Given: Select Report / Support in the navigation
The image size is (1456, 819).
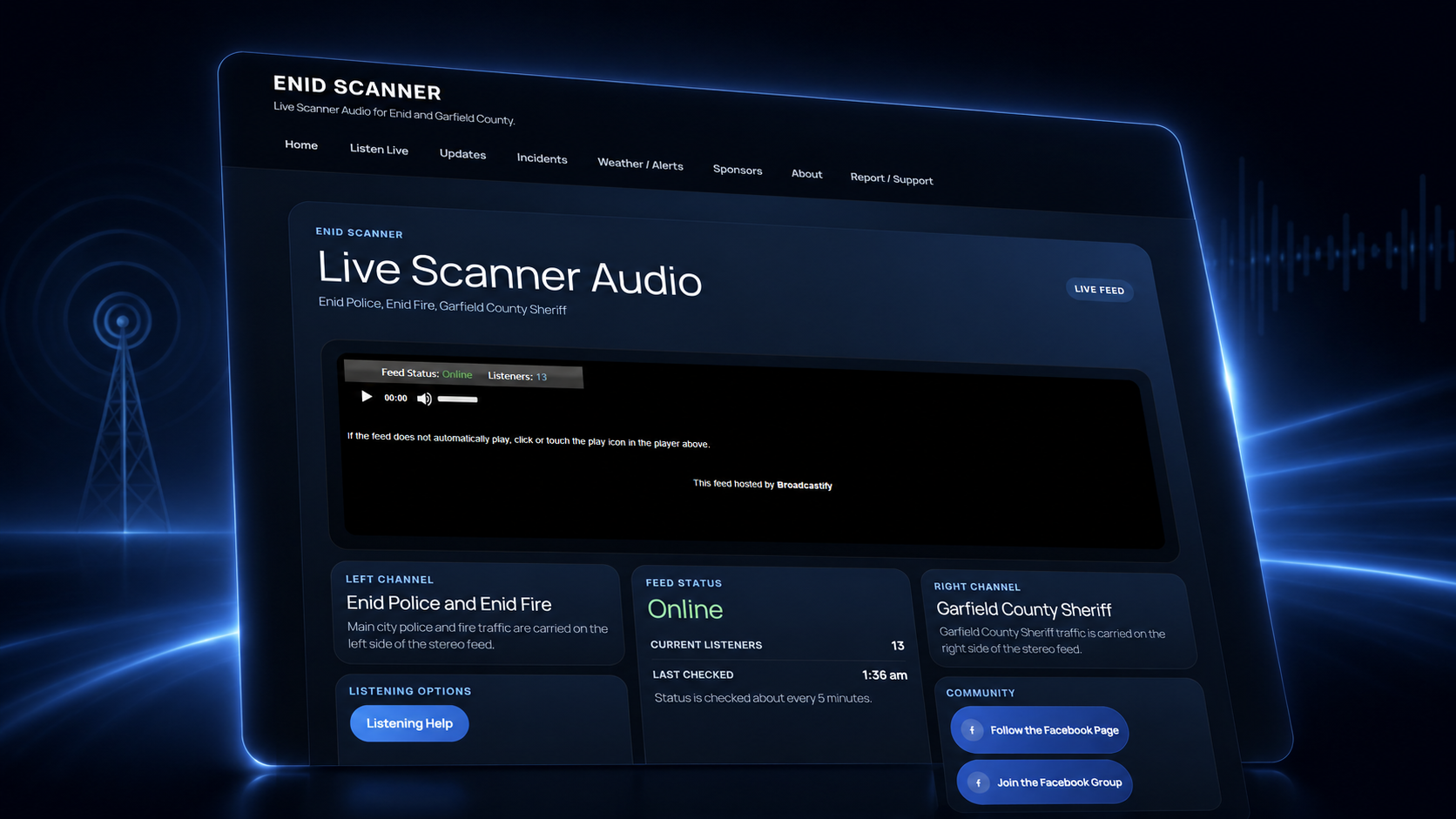Looking at the screenshot, I should pyautogui.click(x=892, y=178).
